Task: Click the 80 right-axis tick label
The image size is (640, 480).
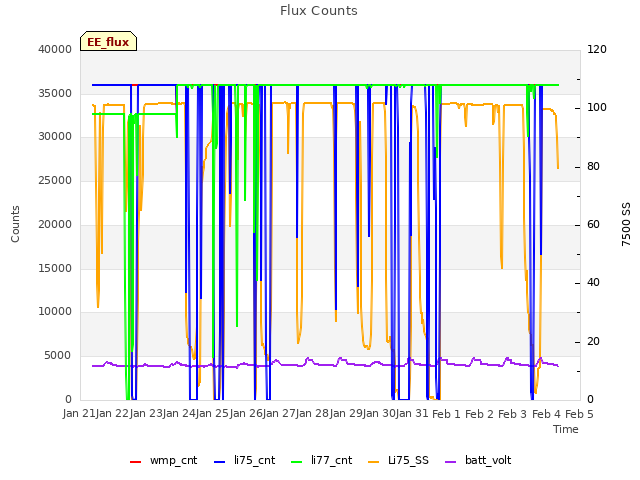Action: 593,167
